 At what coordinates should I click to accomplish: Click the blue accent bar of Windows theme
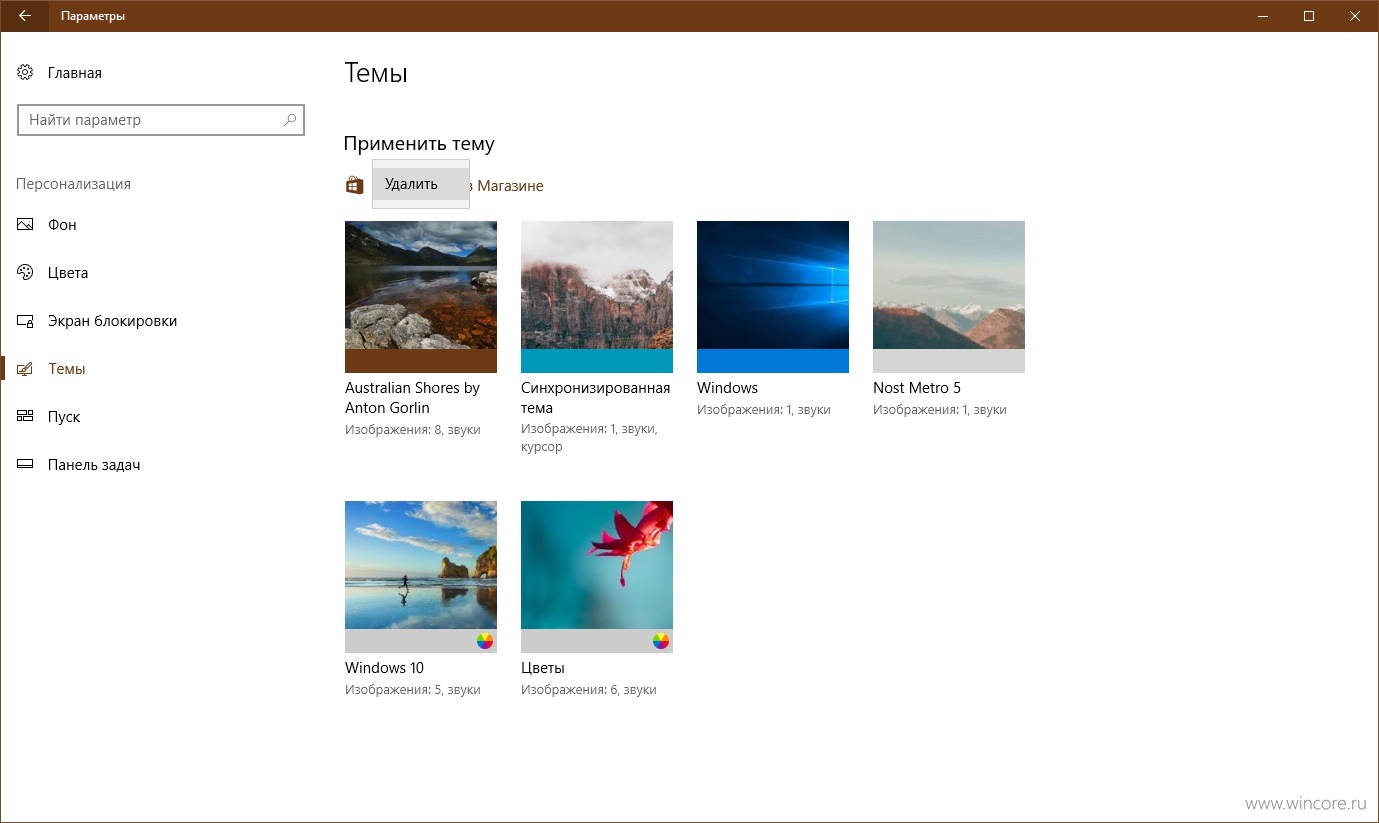pos(773,361)
